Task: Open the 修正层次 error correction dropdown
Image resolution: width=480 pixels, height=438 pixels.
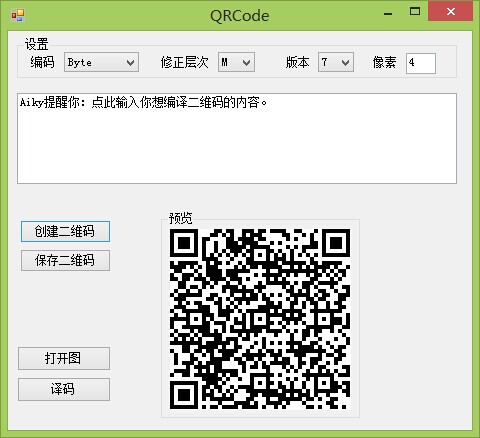Action: 236,62
